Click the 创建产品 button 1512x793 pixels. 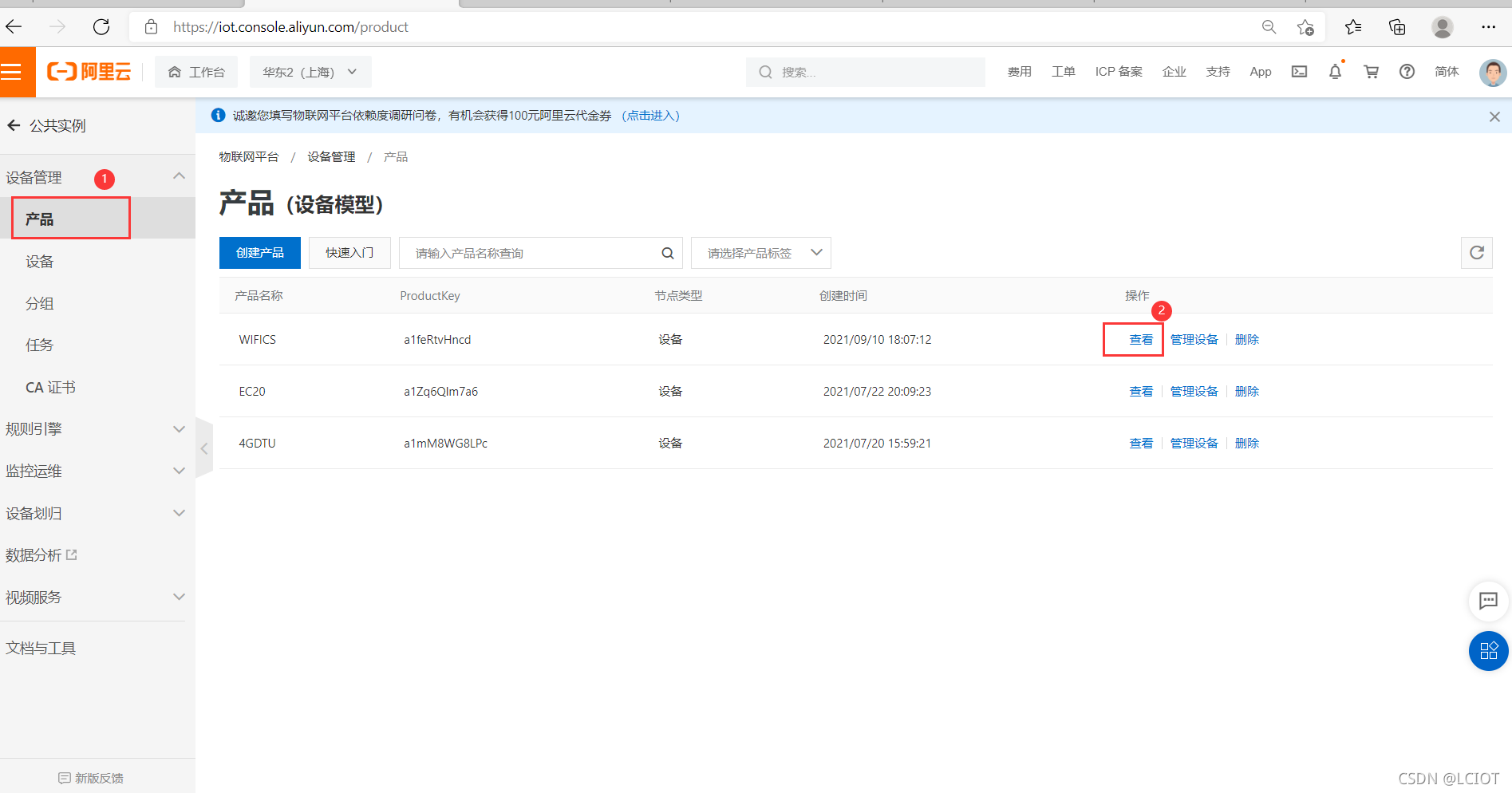(x=260, y=253)
